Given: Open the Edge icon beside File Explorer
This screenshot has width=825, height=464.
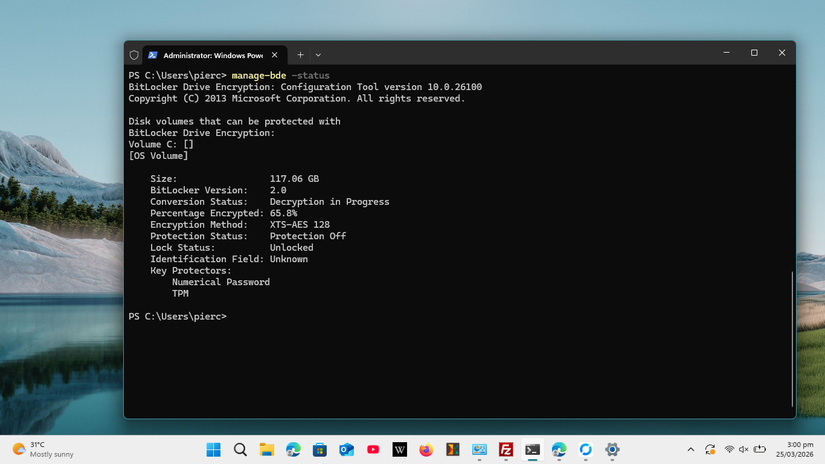Looking at the screenshot, I should point(293,450).
